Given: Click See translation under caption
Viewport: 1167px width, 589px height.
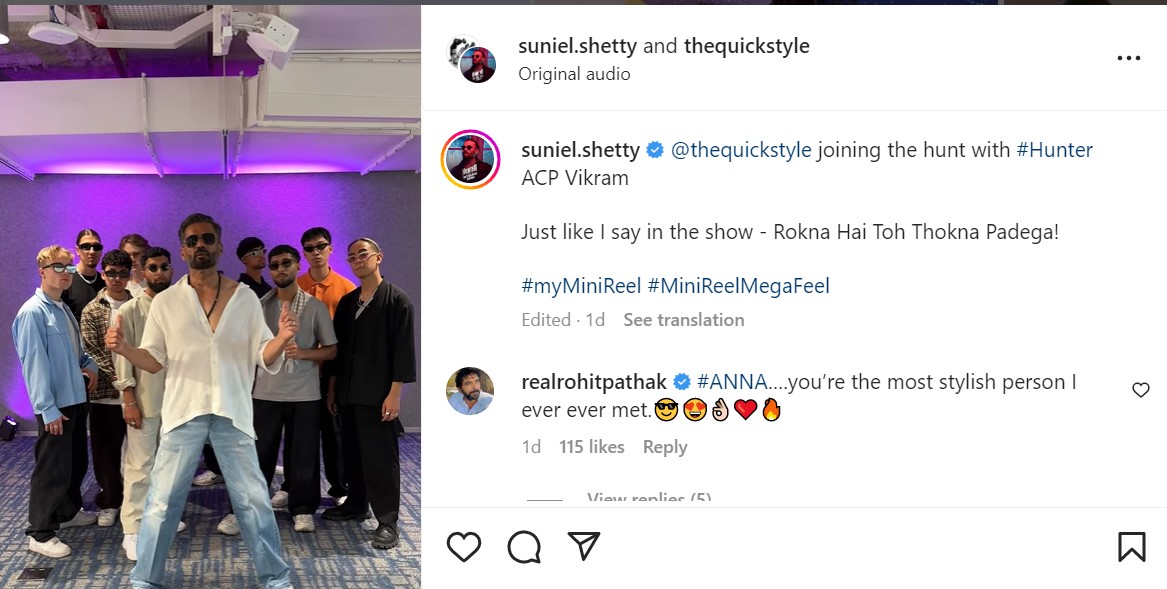Looking at the screenshot, I should pyautogui.click(x=683, y=320).
